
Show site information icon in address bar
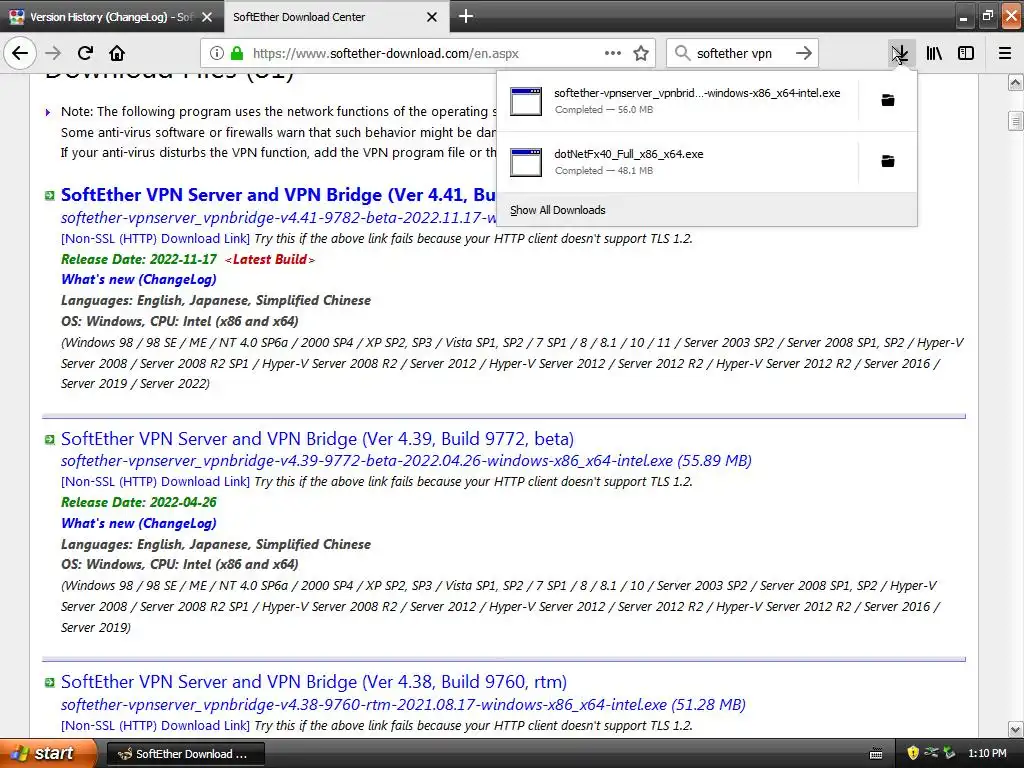217,53
